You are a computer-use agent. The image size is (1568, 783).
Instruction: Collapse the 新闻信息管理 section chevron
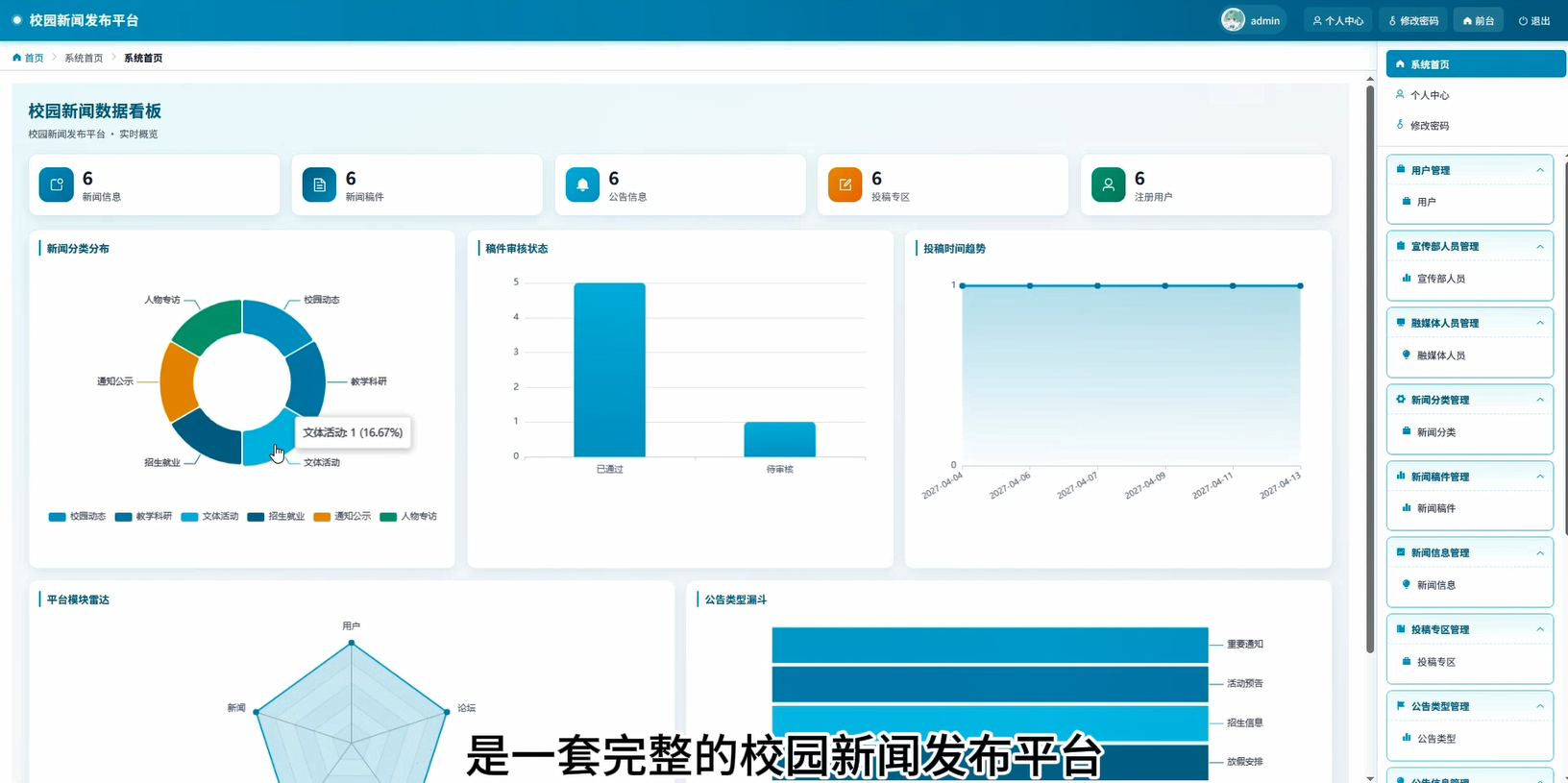1540,552
